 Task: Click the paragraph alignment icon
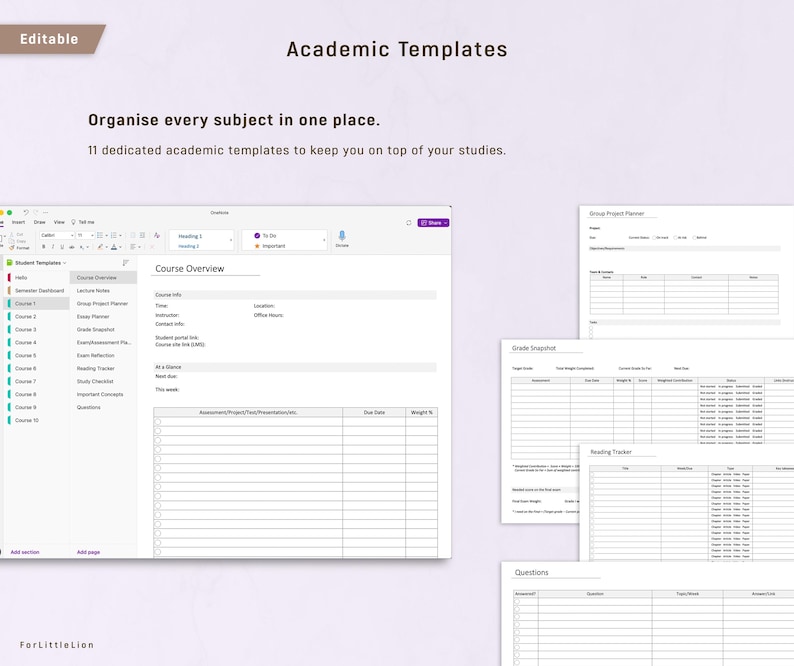pos(133,247)
